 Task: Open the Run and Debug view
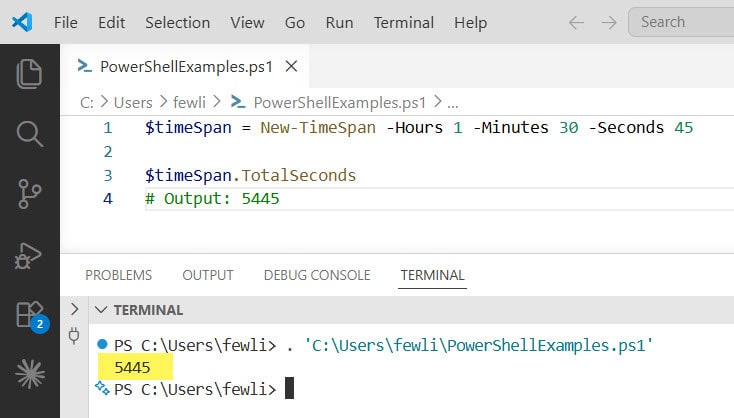28,256
